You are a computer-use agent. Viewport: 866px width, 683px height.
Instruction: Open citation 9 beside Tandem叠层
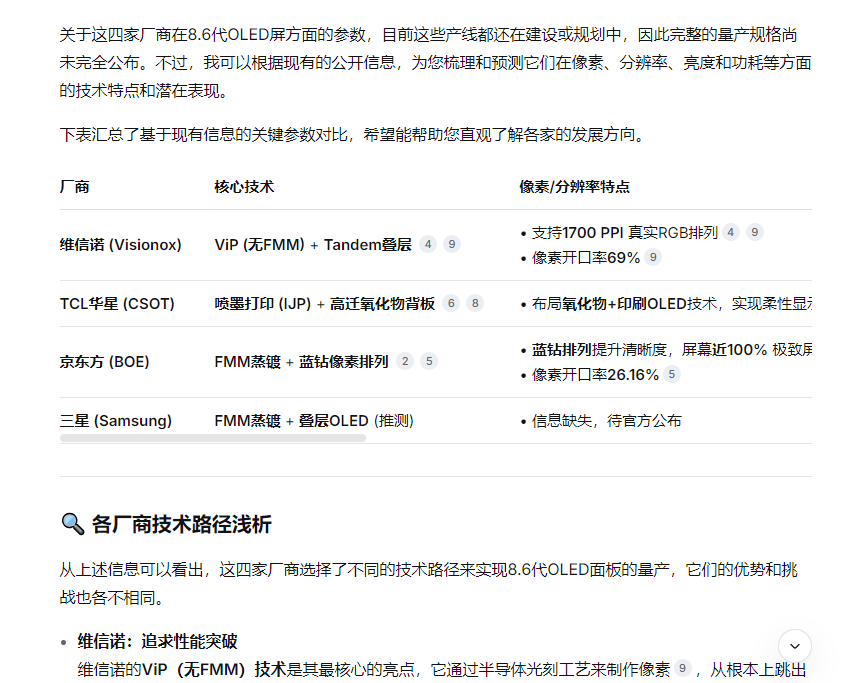[452, 244]
